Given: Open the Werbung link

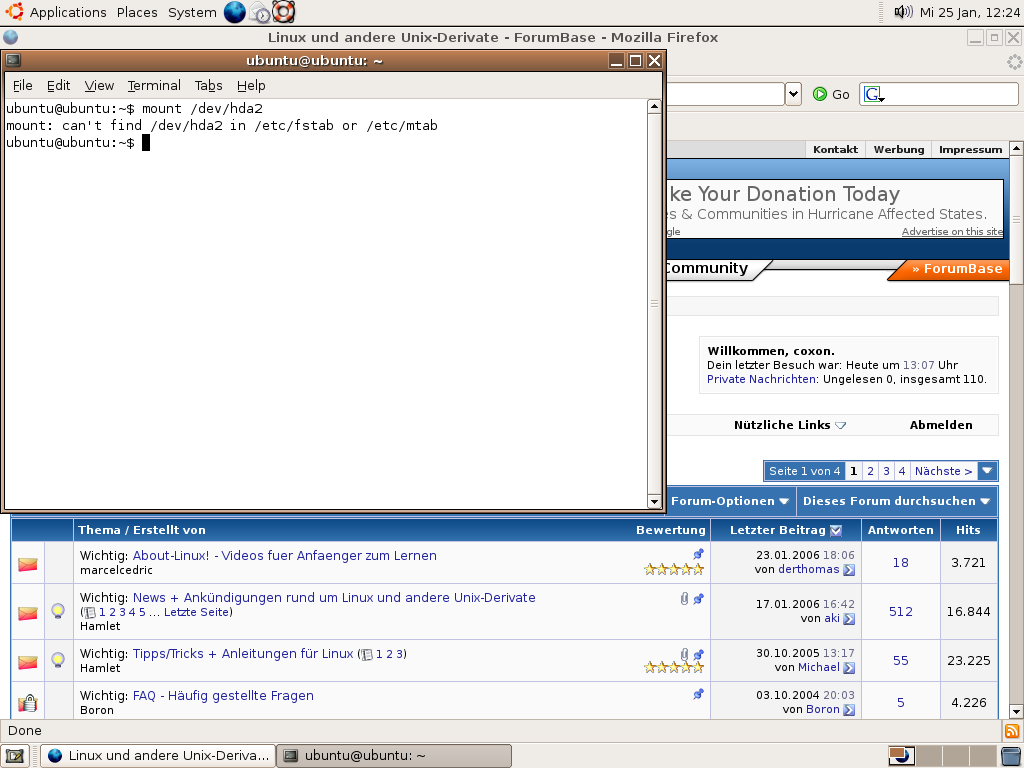Looking at the screenshot, I should coord(899,150).
